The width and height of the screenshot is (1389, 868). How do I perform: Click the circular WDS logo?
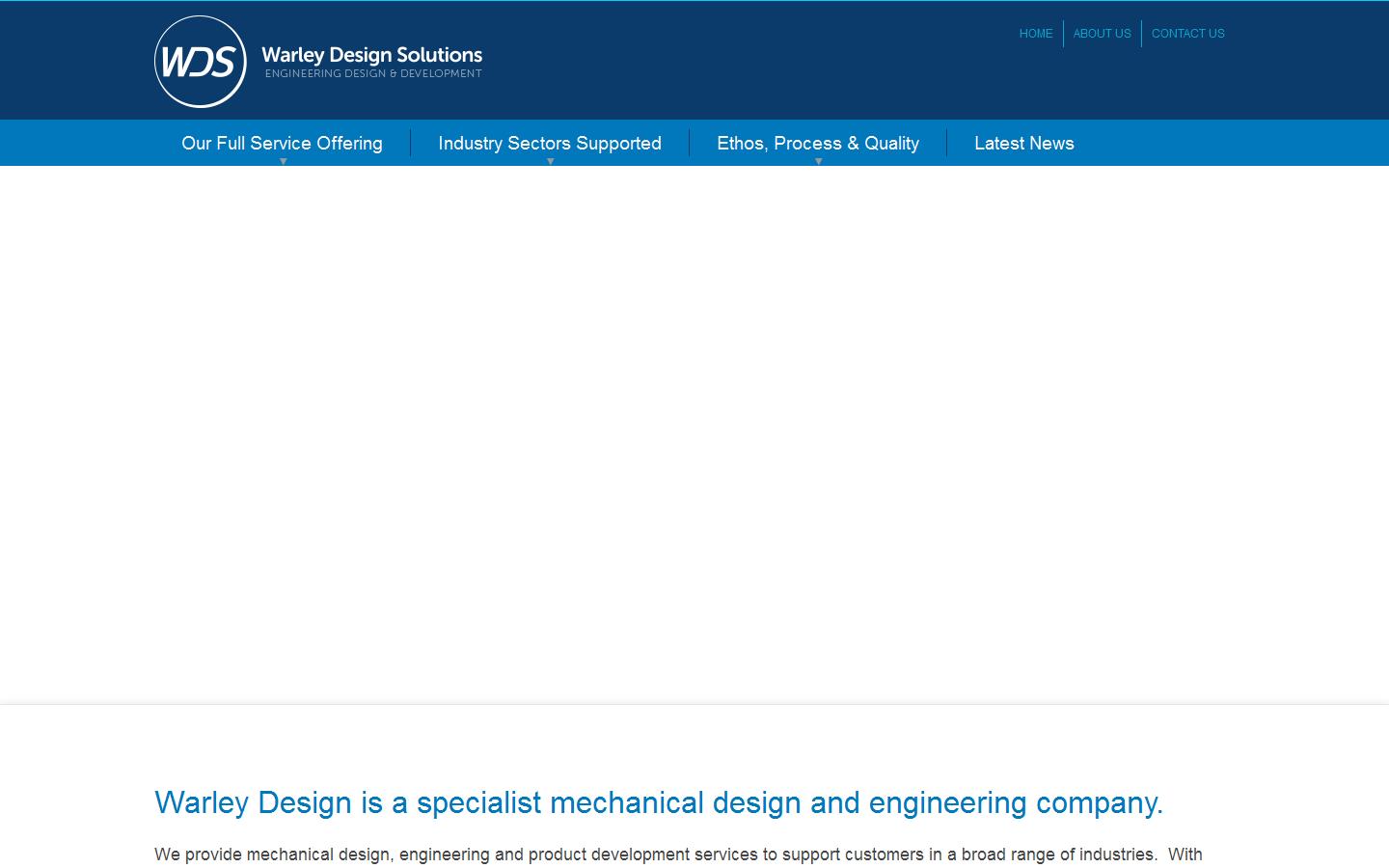[200, 60]
